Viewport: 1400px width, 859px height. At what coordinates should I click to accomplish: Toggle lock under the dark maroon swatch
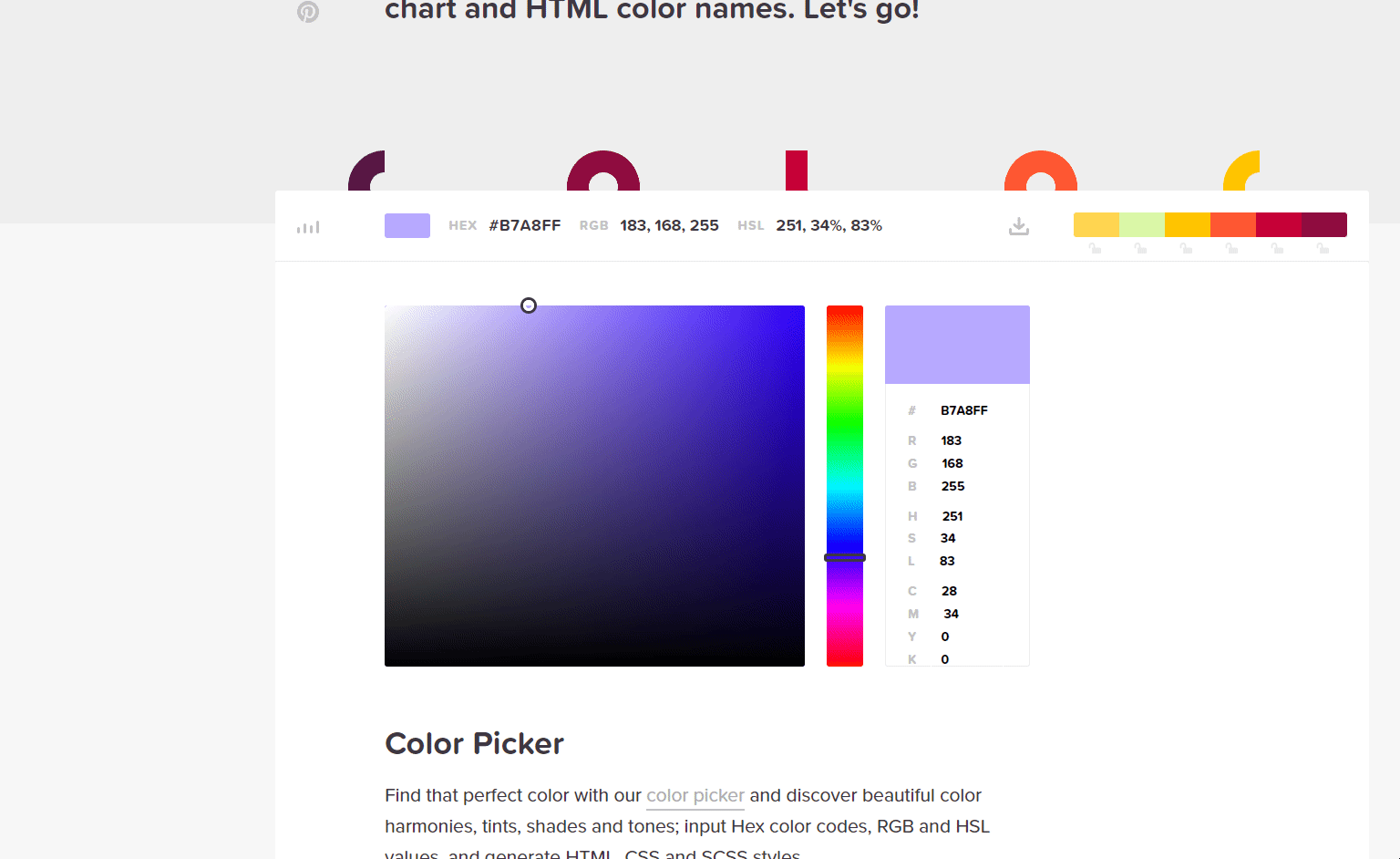(x=1323, y=248)
